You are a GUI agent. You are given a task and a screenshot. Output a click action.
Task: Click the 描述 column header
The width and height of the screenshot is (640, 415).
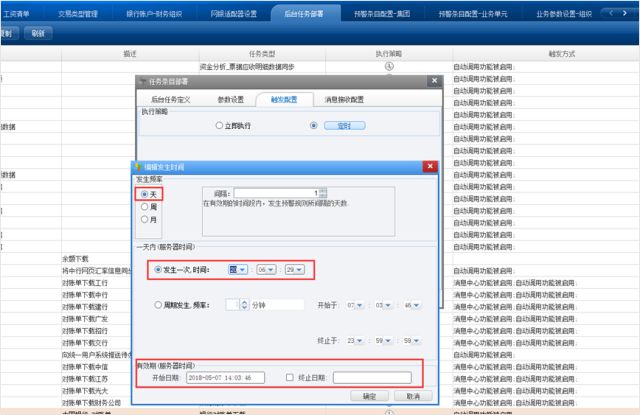tap(130, 54)
